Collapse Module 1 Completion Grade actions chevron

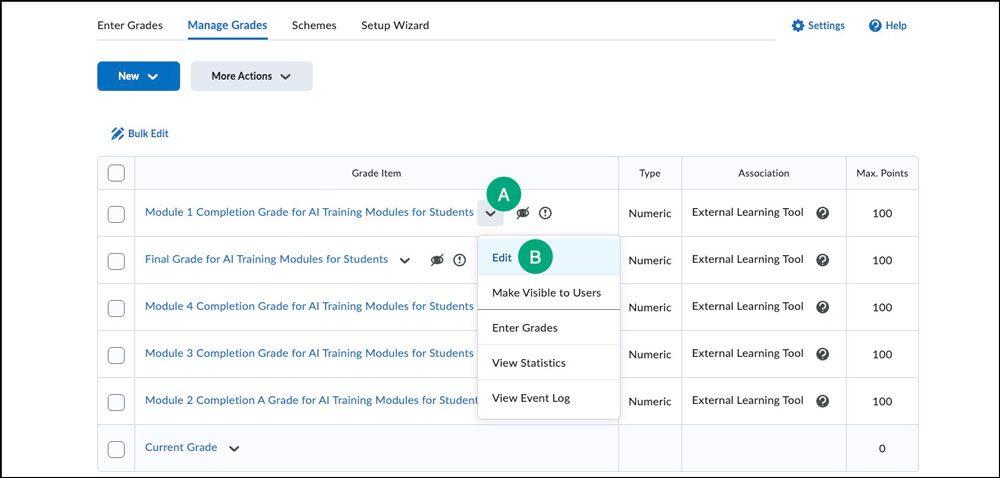(x=490, y=214)
